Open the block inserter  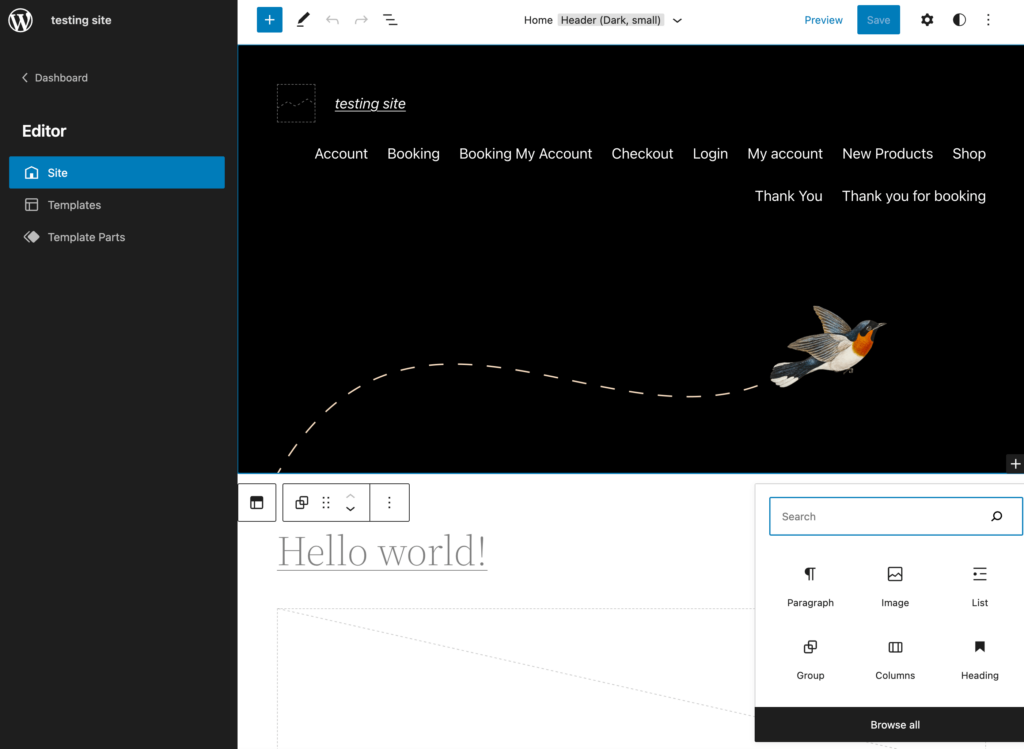pyautogui.click(x=269, y=19)
